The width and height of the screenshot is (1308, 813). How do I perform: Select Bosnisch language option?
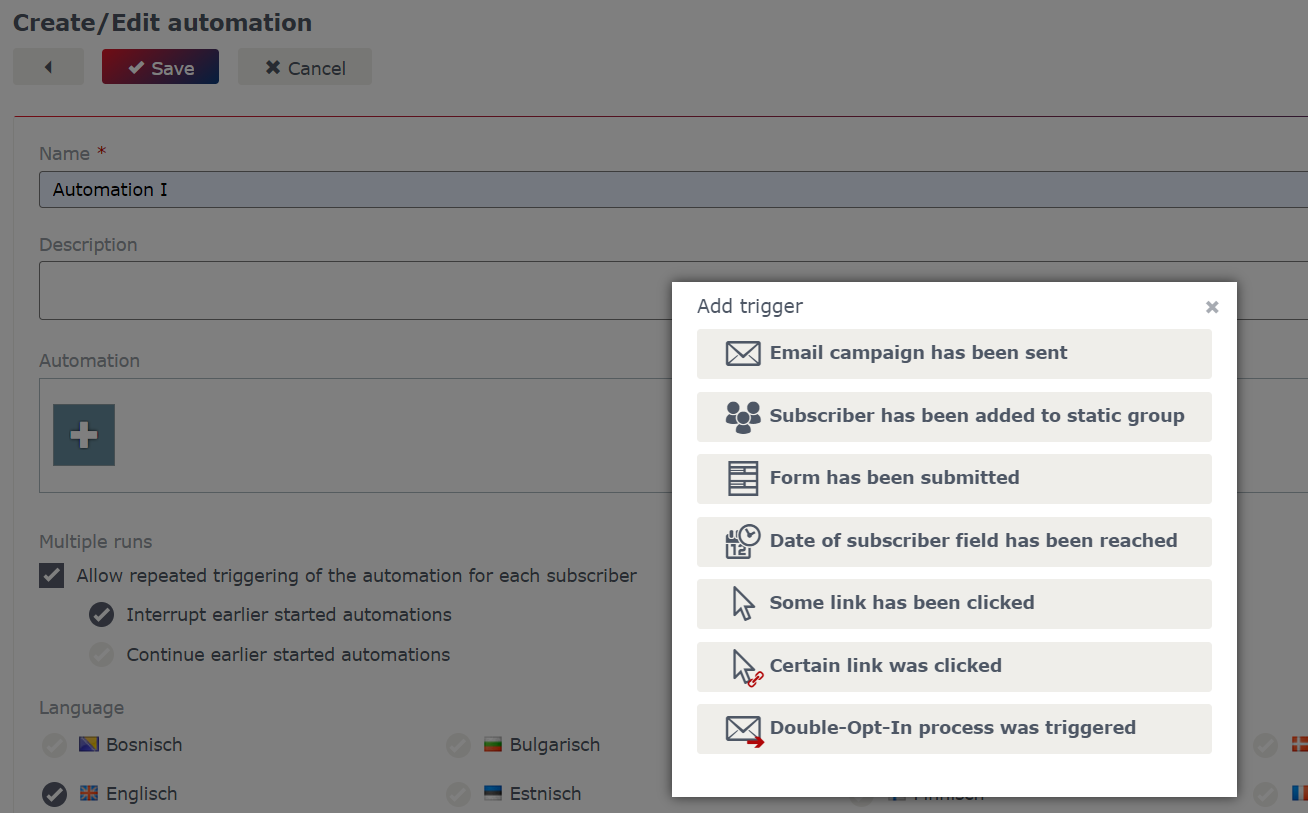(x=54, y=745)
